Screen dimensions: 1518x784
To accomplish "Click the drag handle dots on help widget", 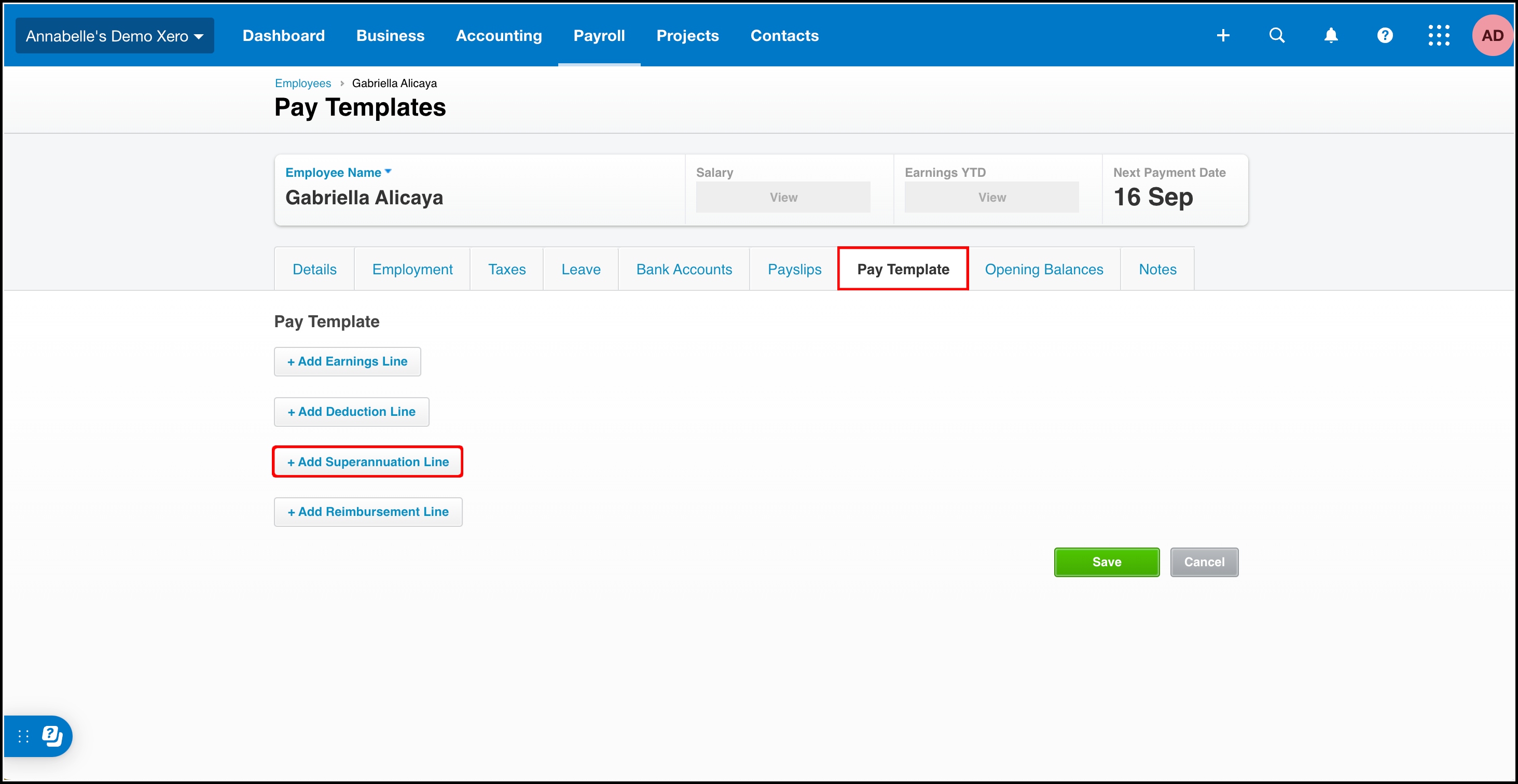I will pyautogui.click(x=23, y=736).
